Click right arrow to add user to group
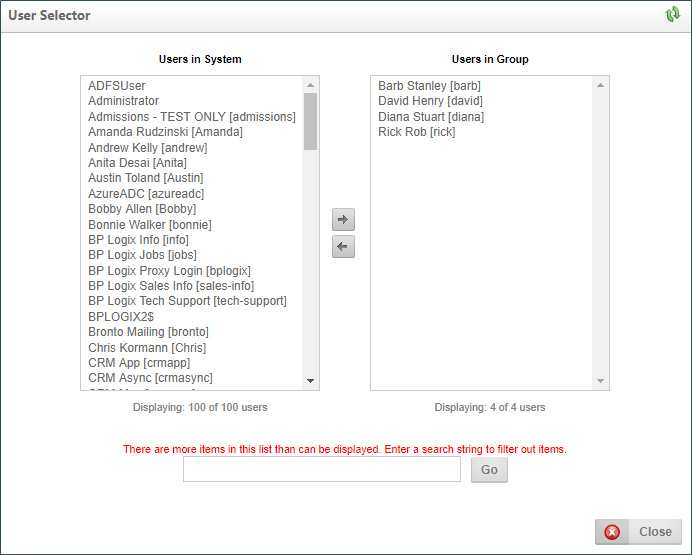The height and width of the screenshot is (555, 692). tap(343, 220)
